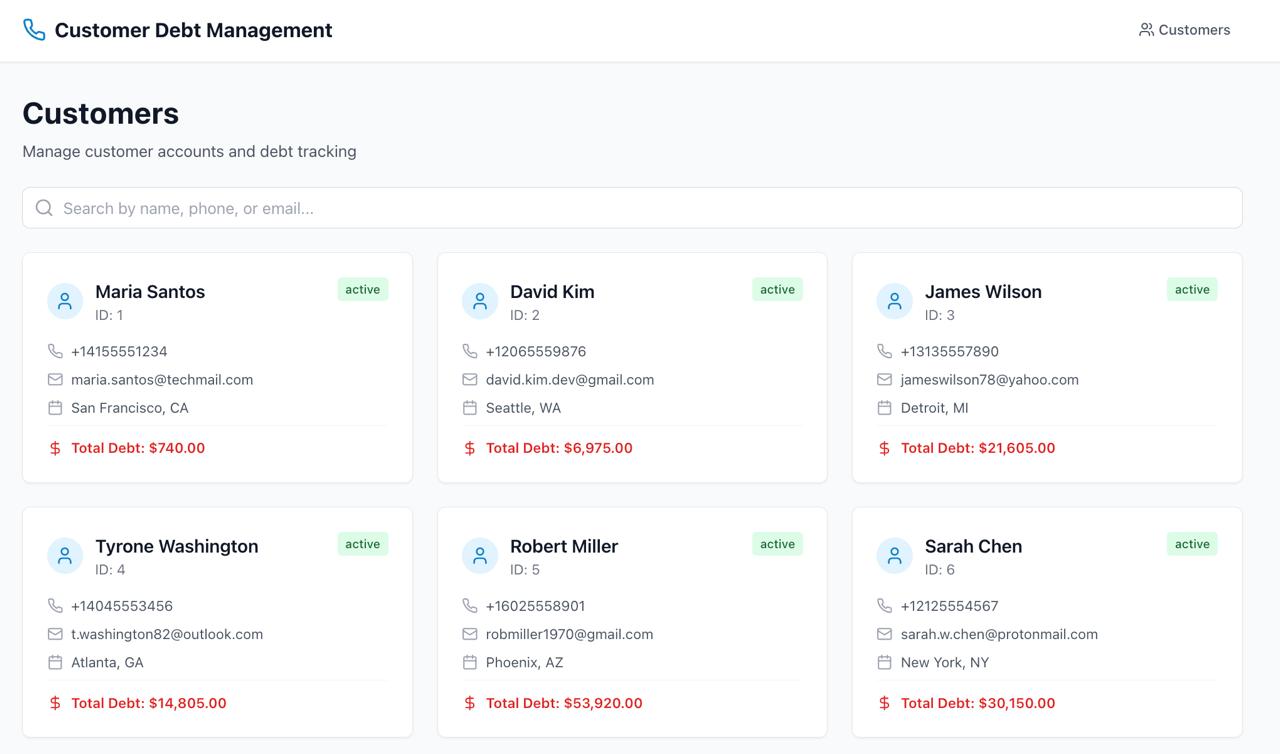Screen dimensions: 1280x754
Task: Click mail icon beside maria.santos@techmail.com
Action: click(x=55, y=379)
